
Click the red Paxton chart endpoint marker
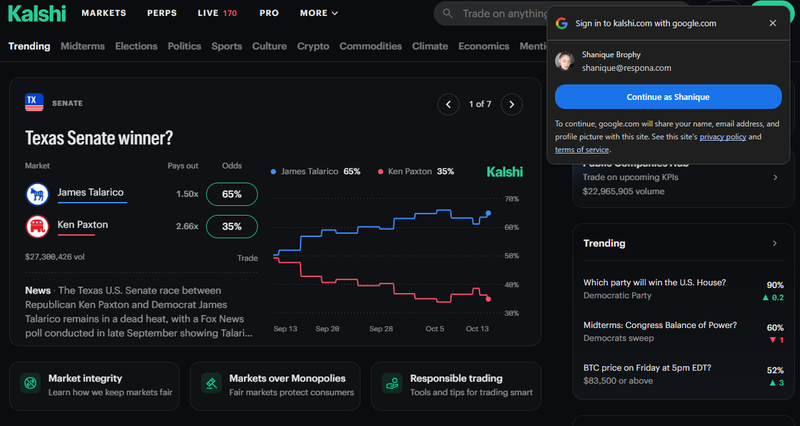point(488,299)
